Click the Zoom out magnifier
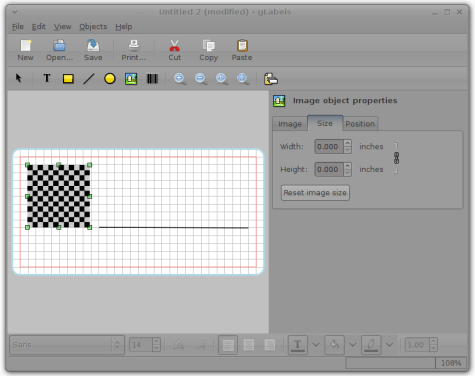The width and height of the screenshot is (475, 376). [201, 79]
